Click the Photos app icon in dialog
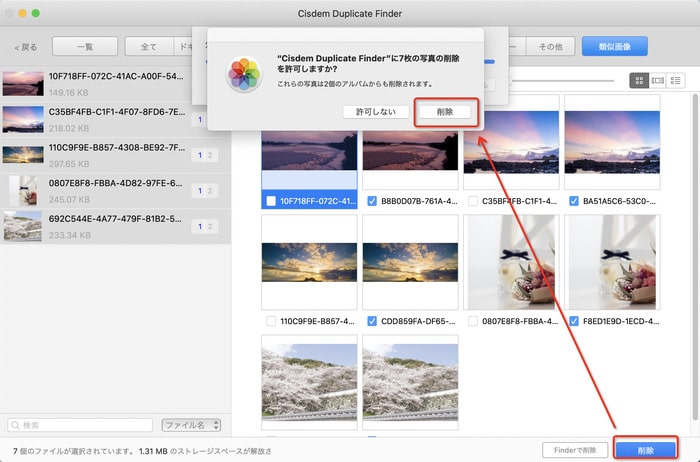This screenshot has width=700, height=462. pos(244,74)
